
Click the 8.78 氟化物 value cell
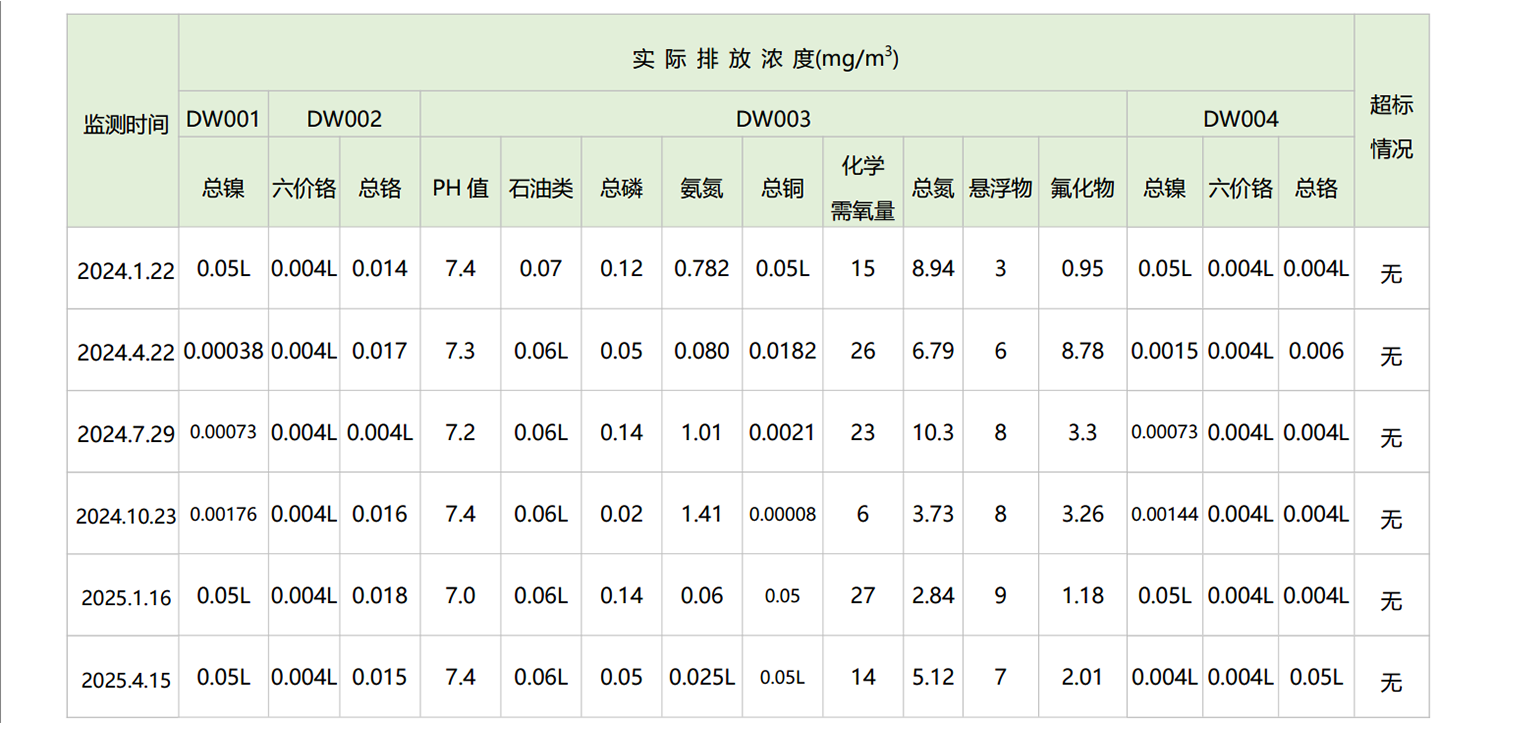tap(1082, 351)
